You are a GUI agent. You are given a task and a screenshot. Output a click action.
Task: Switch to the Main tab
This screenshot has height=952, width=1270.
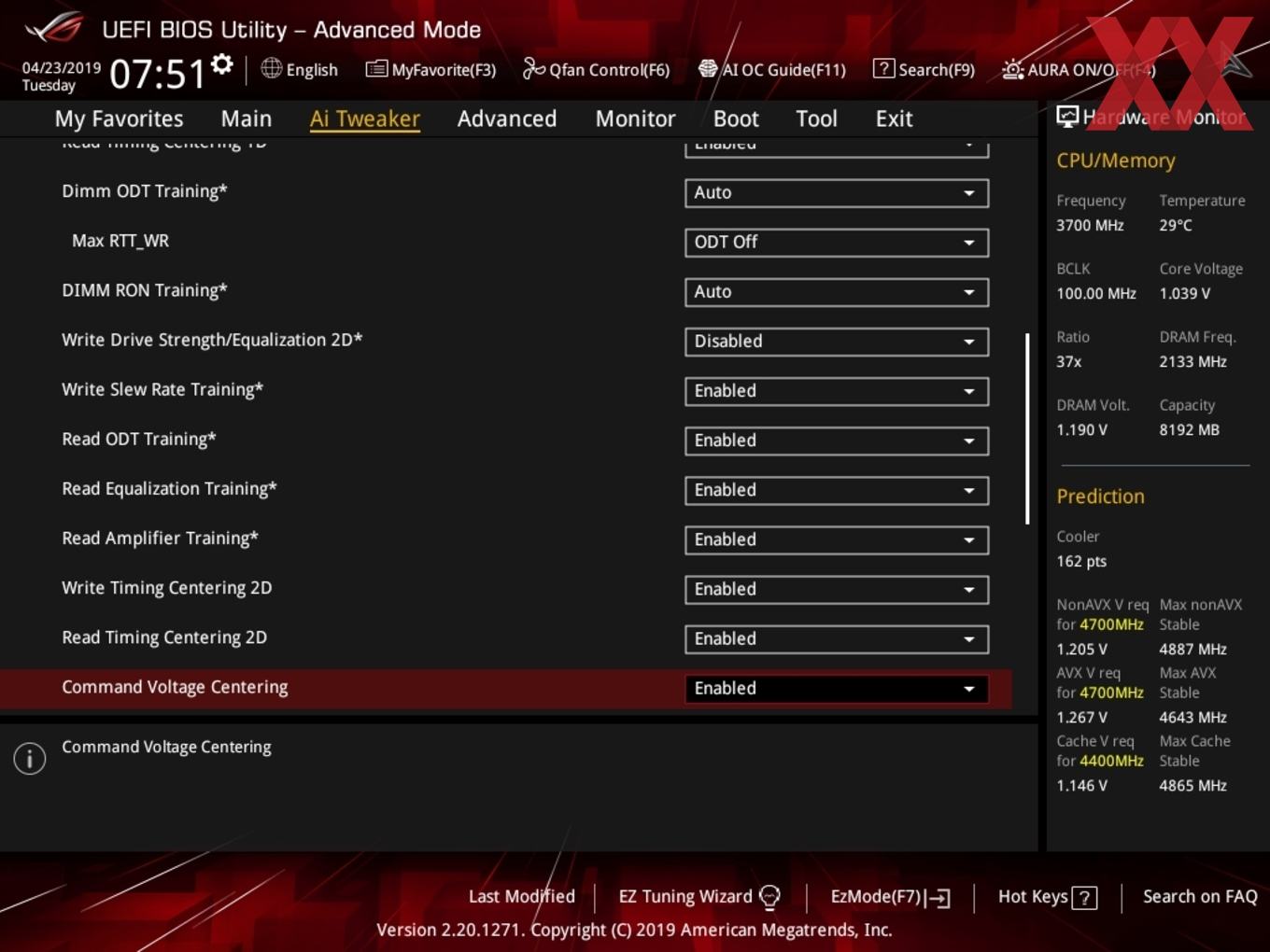[x=247, y=119]
